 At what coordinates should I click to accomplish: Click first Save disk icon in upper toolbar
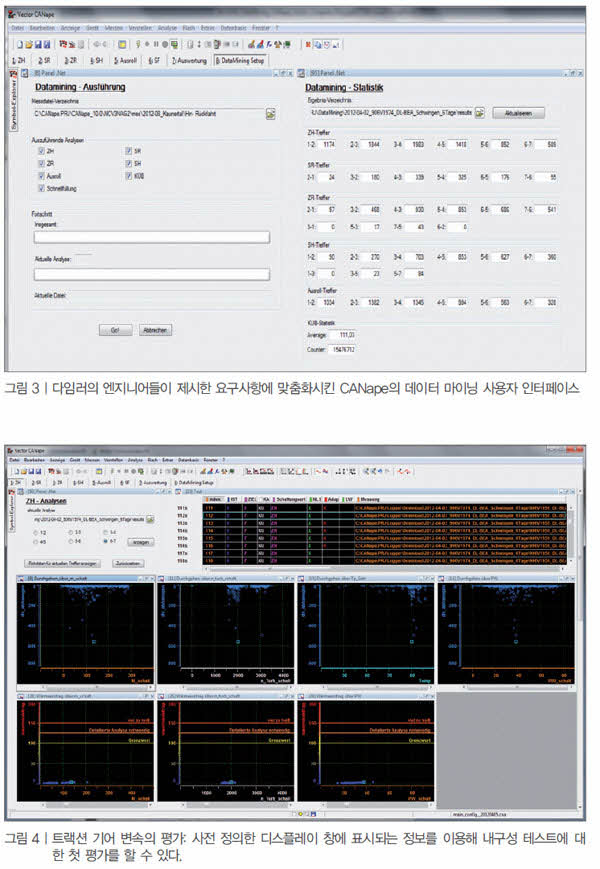tap(38, 44)
